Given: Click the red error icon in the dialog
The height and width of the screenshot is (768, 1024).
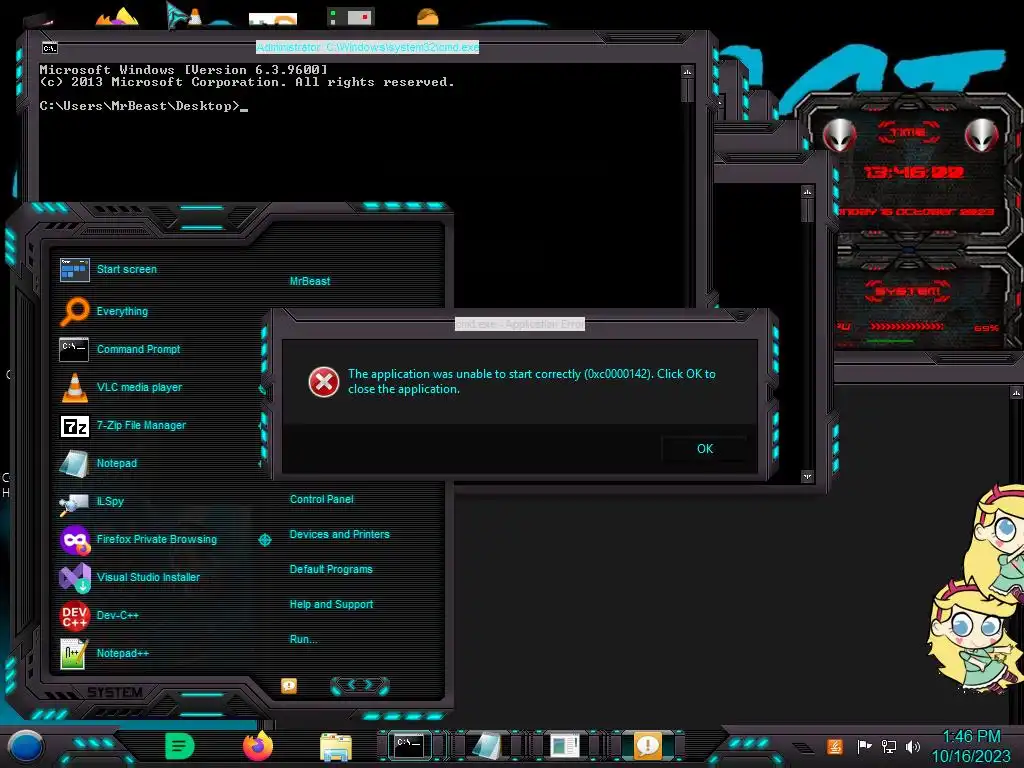Looking at the screenshot, I should pyautogui.click(x=324, y=382).
